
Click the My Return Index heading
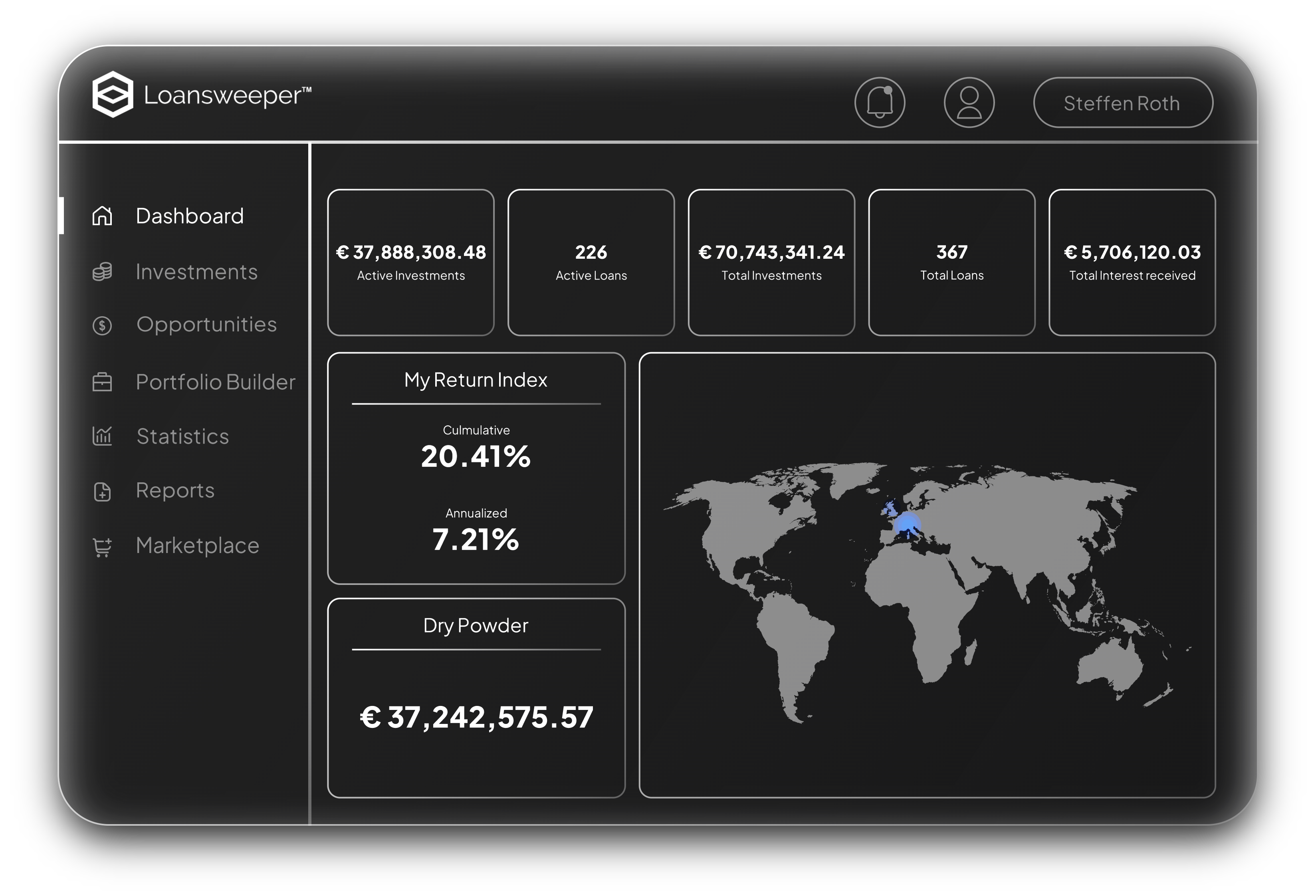[476, 380]
